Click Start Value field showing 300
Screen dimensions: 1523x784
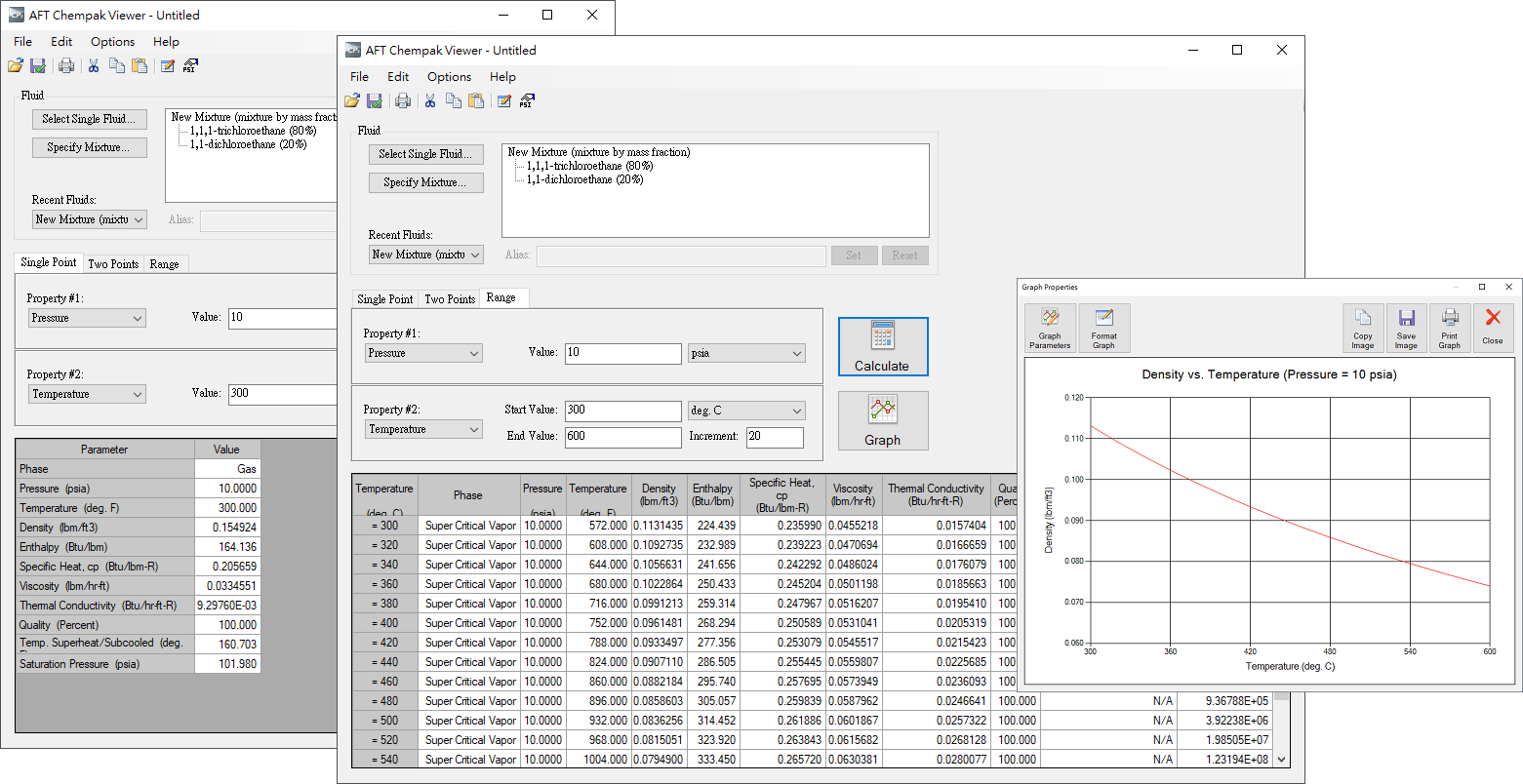pos(623,411)
